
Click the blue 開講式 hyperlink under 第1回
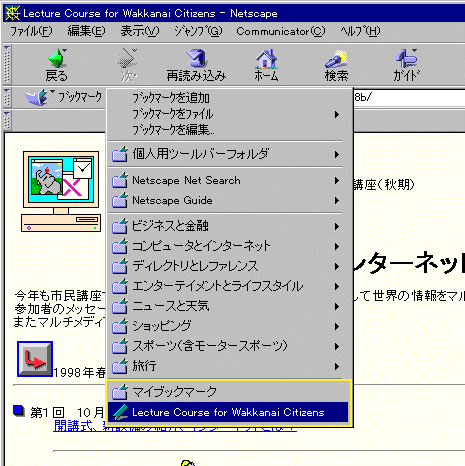[x=175, y=426]
